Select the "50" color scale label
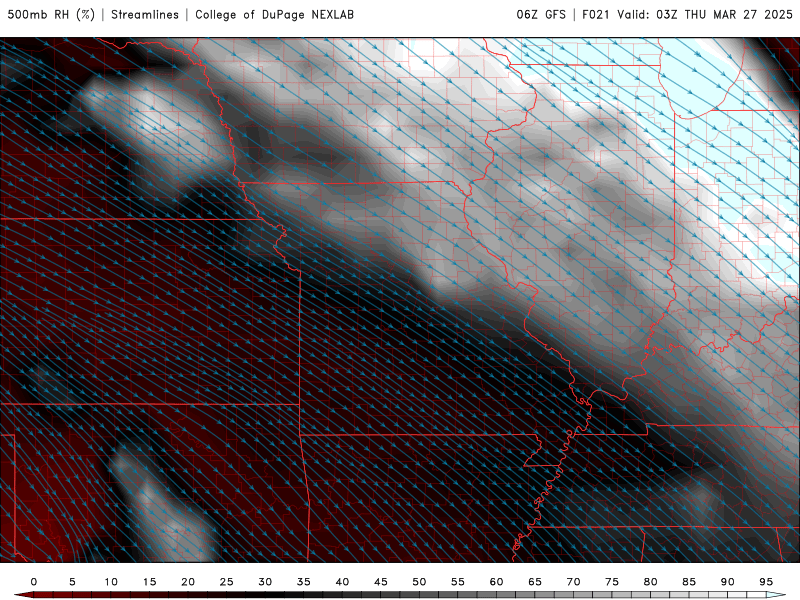Screen dimensions: 800x600 (419, 582)
